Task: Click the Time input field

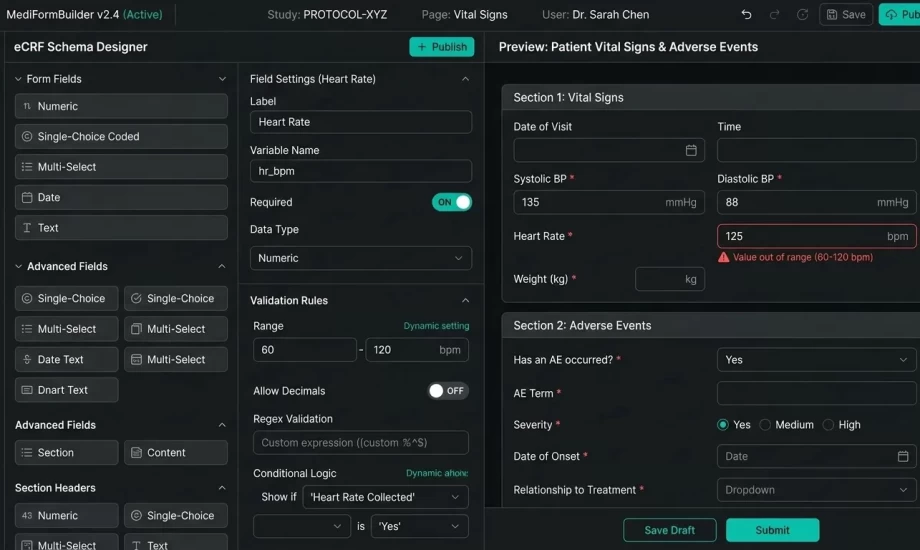Action: pos(816,150)
